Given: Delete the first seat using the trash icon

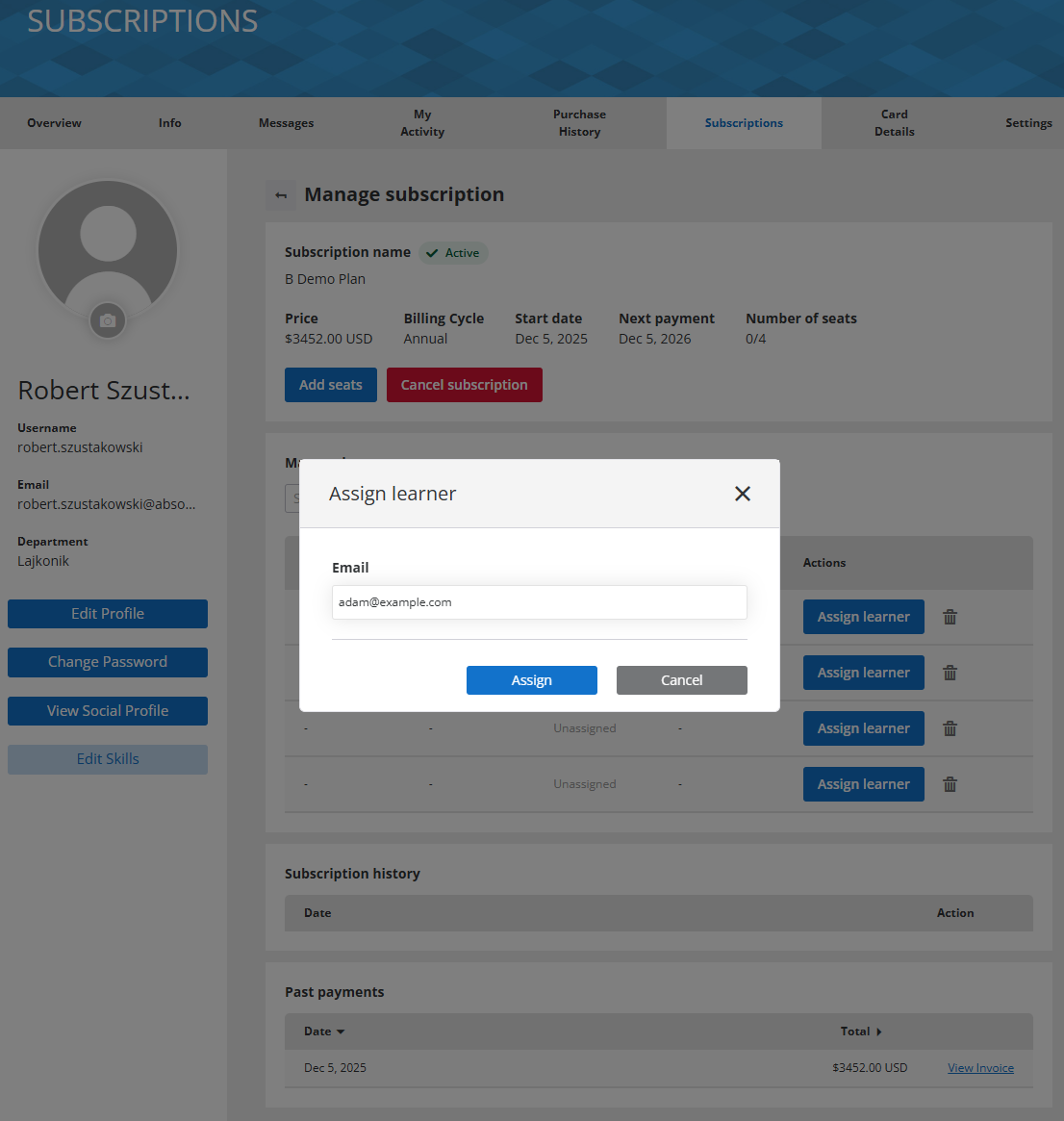Looking at the screenshot, I should (x=950, y=617).
